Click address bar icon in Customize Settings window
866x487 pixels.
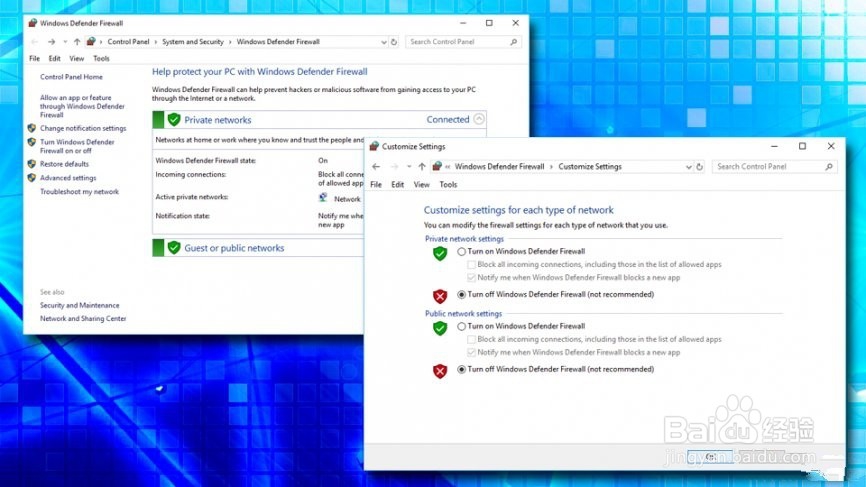point(437,166)
